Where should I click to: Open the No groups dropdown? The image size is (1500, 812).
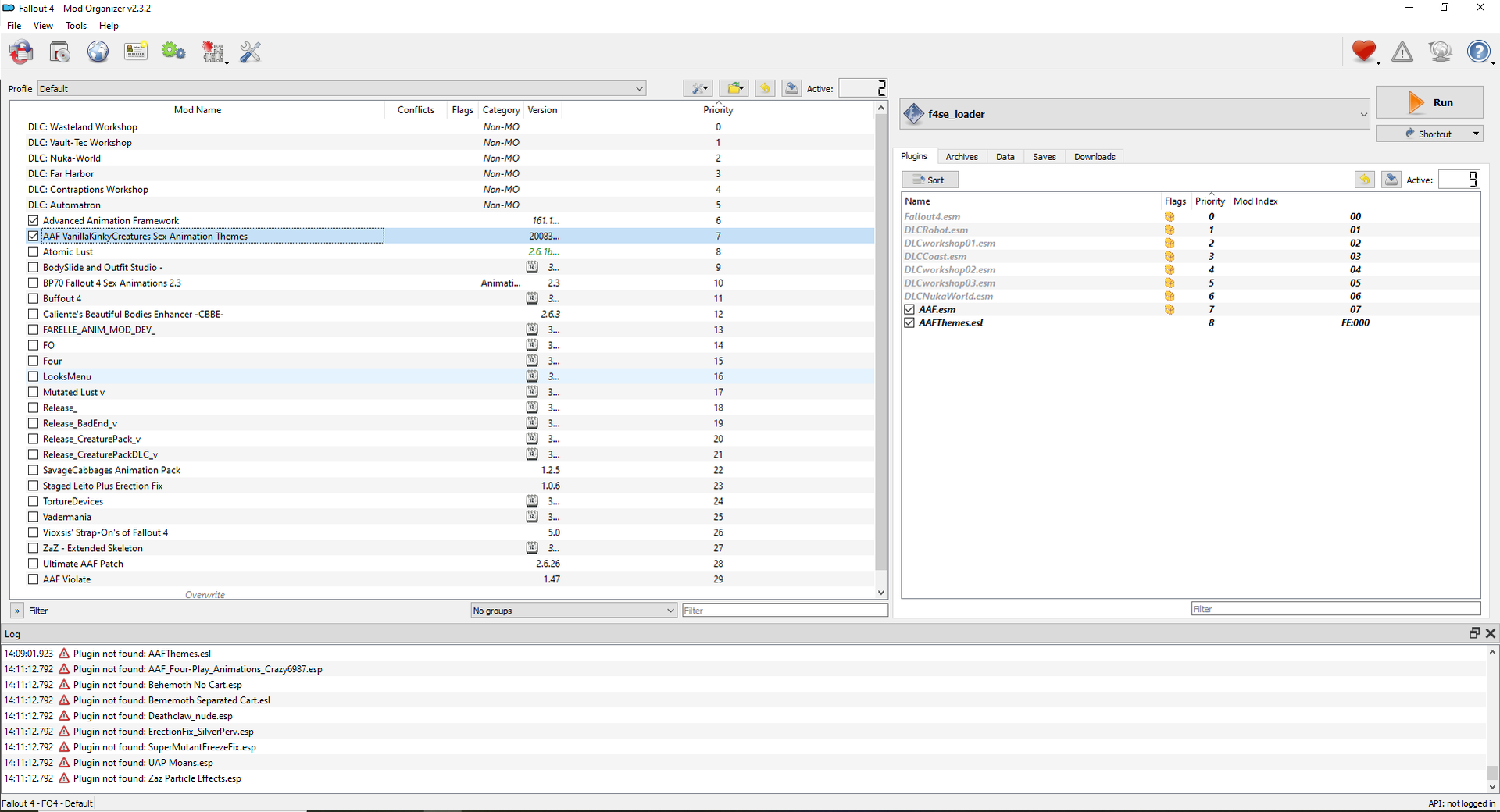574,611
